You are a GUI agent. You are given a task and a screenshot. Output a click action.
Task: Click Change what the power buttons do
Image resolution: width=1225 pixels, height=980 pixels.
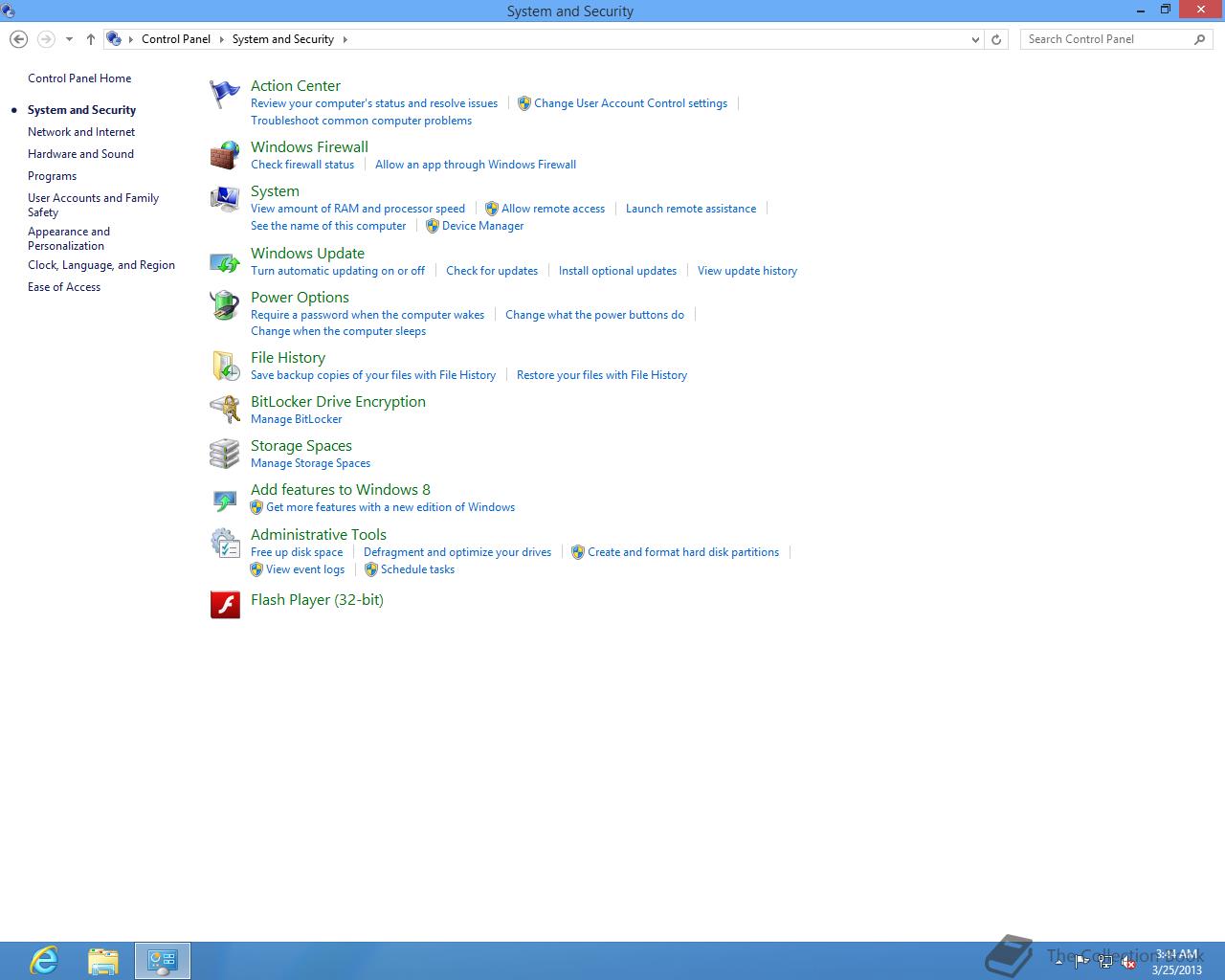[594, 315]
